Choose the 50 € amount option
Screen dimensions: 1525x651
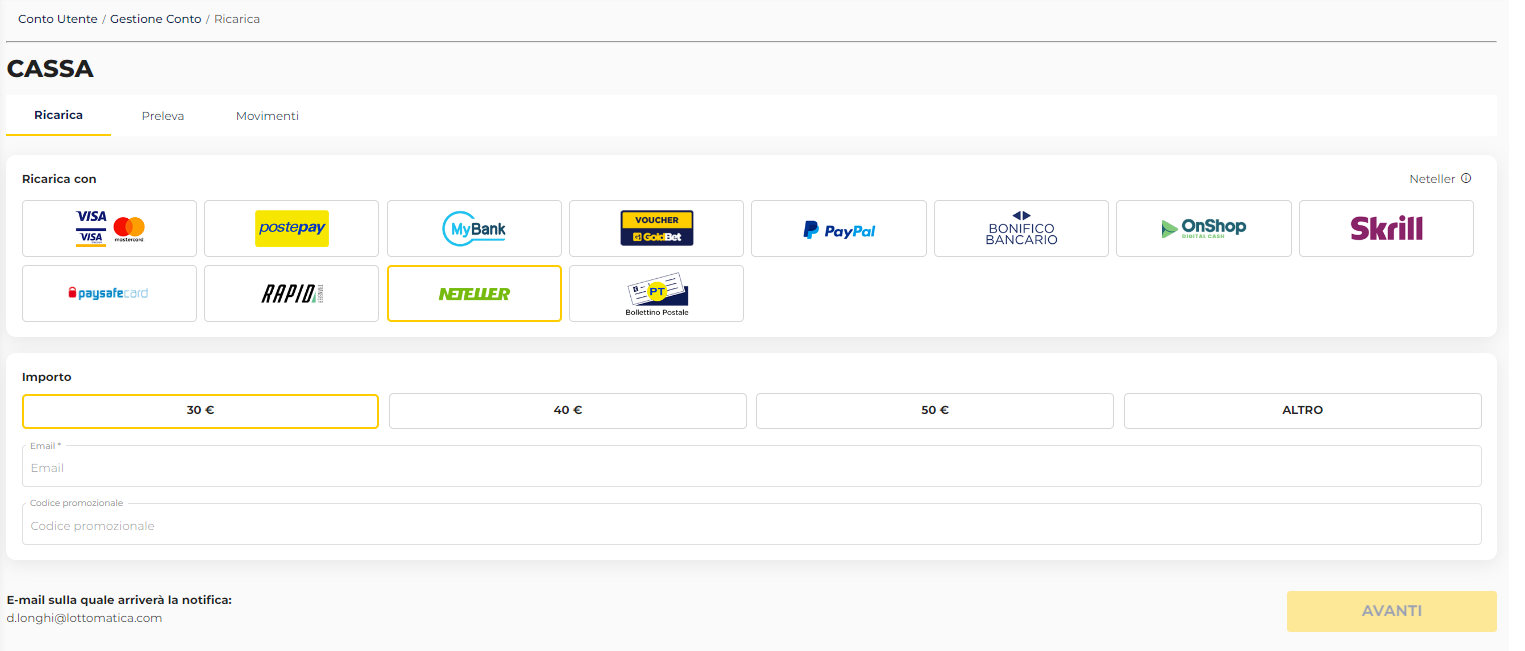tap(934, 410)
